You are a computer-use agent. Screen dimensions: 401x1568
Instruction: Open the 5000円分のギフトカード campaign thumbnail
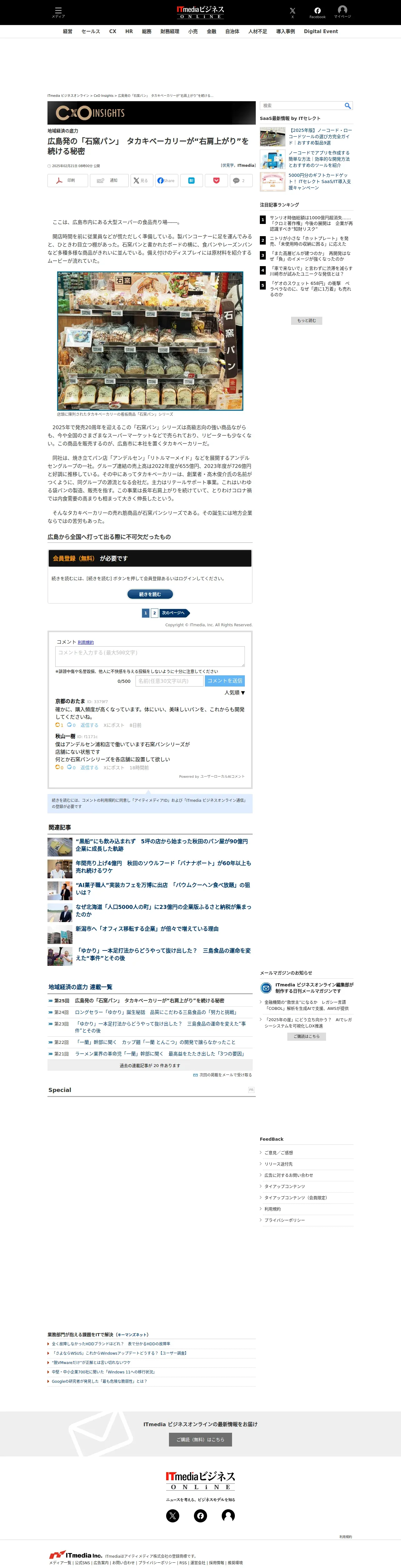273,181
